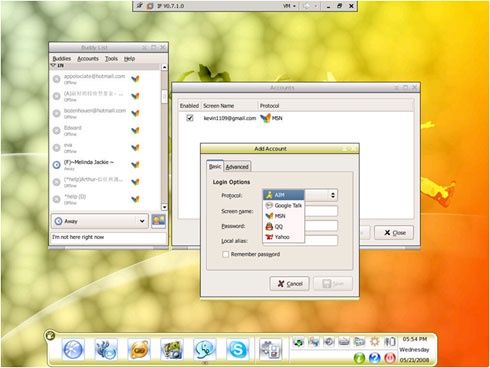
Task: Click the pin icon in top VM toolbar
Action: 140,6
